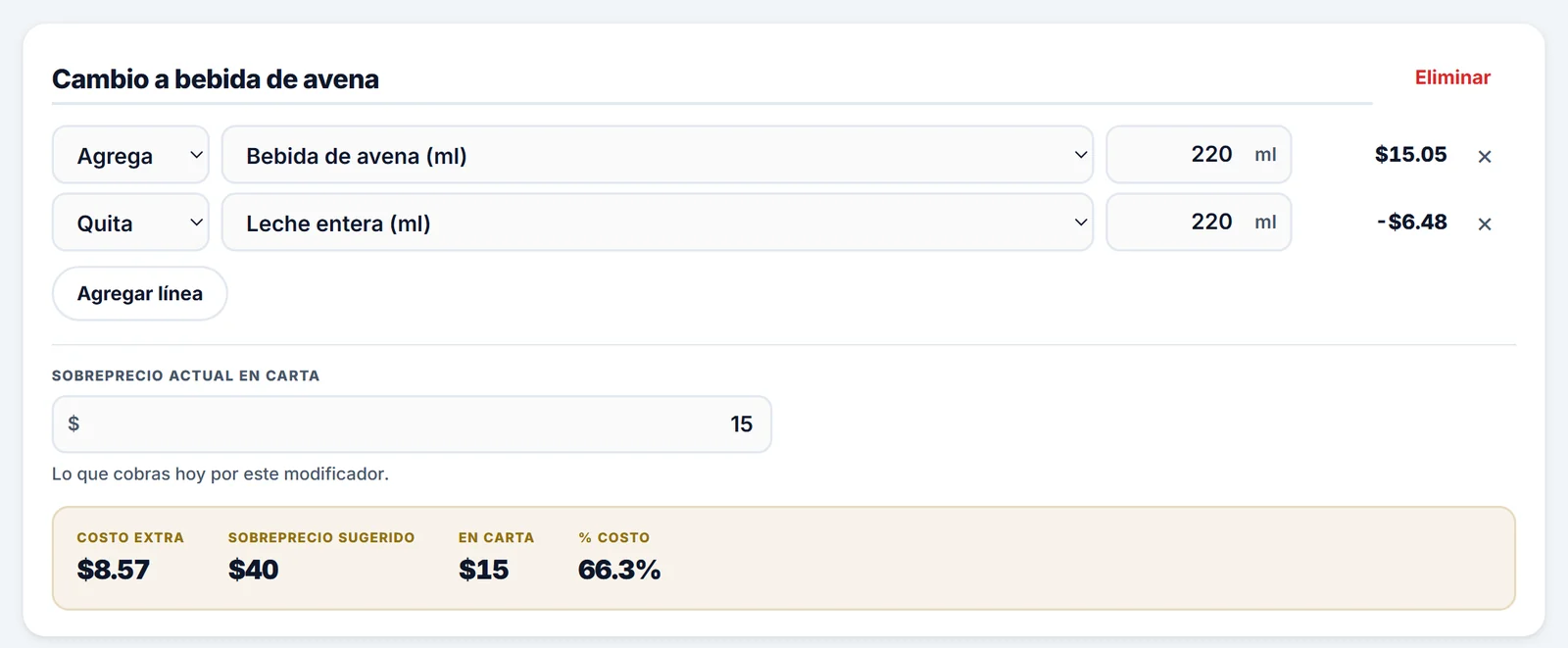Click the helper text under surcharge field

click(220, 474)
